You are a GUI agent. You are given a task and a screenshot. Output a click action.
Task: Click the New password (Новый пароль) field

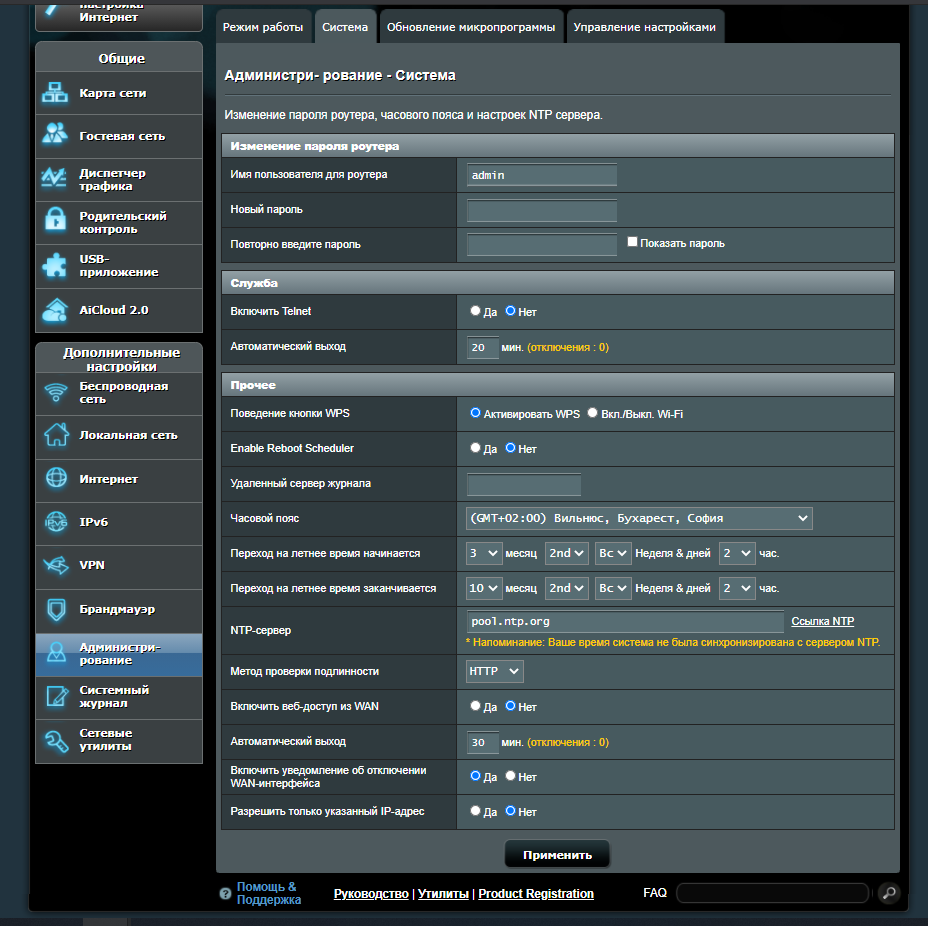541,210
